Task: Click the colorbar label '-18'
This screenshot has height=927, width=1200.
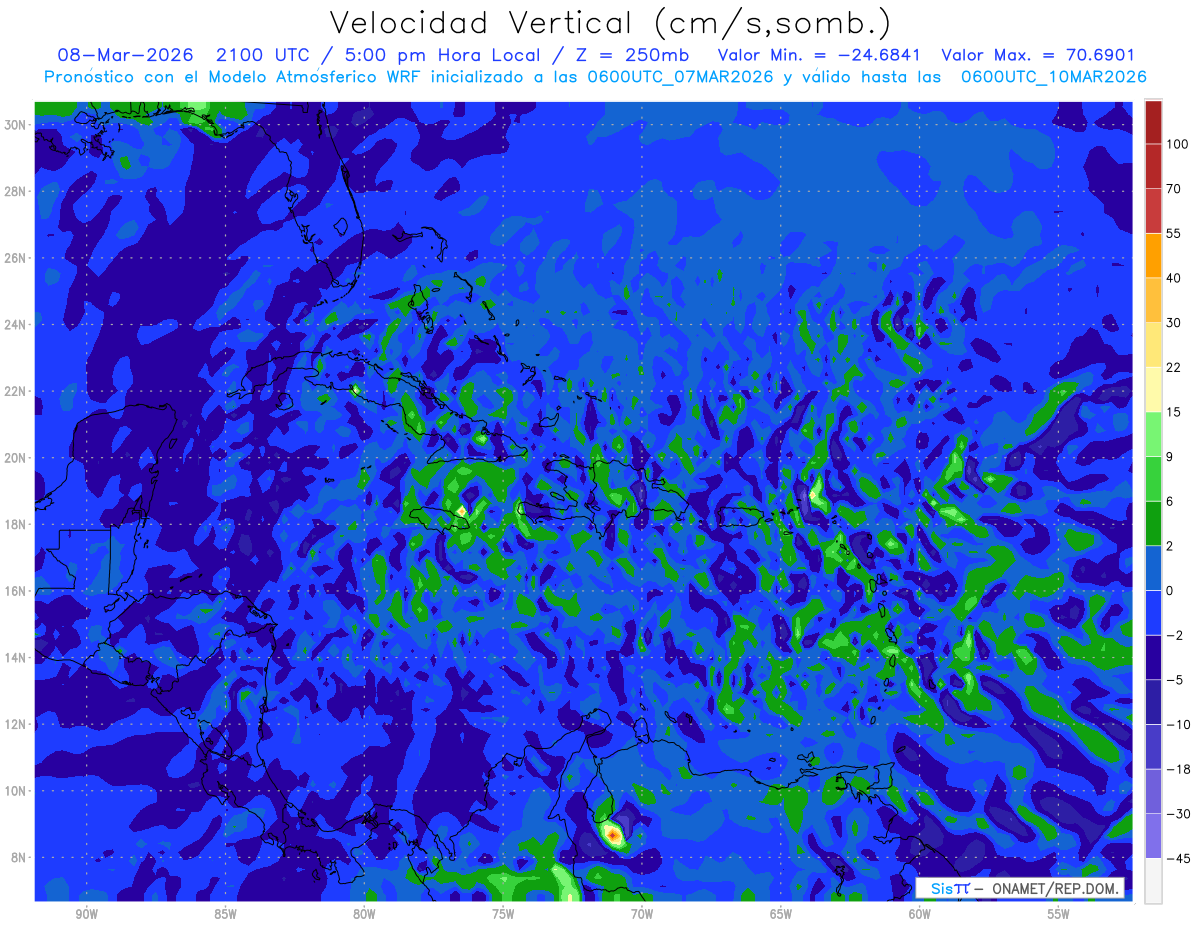Action: [x=1176, y=768]
